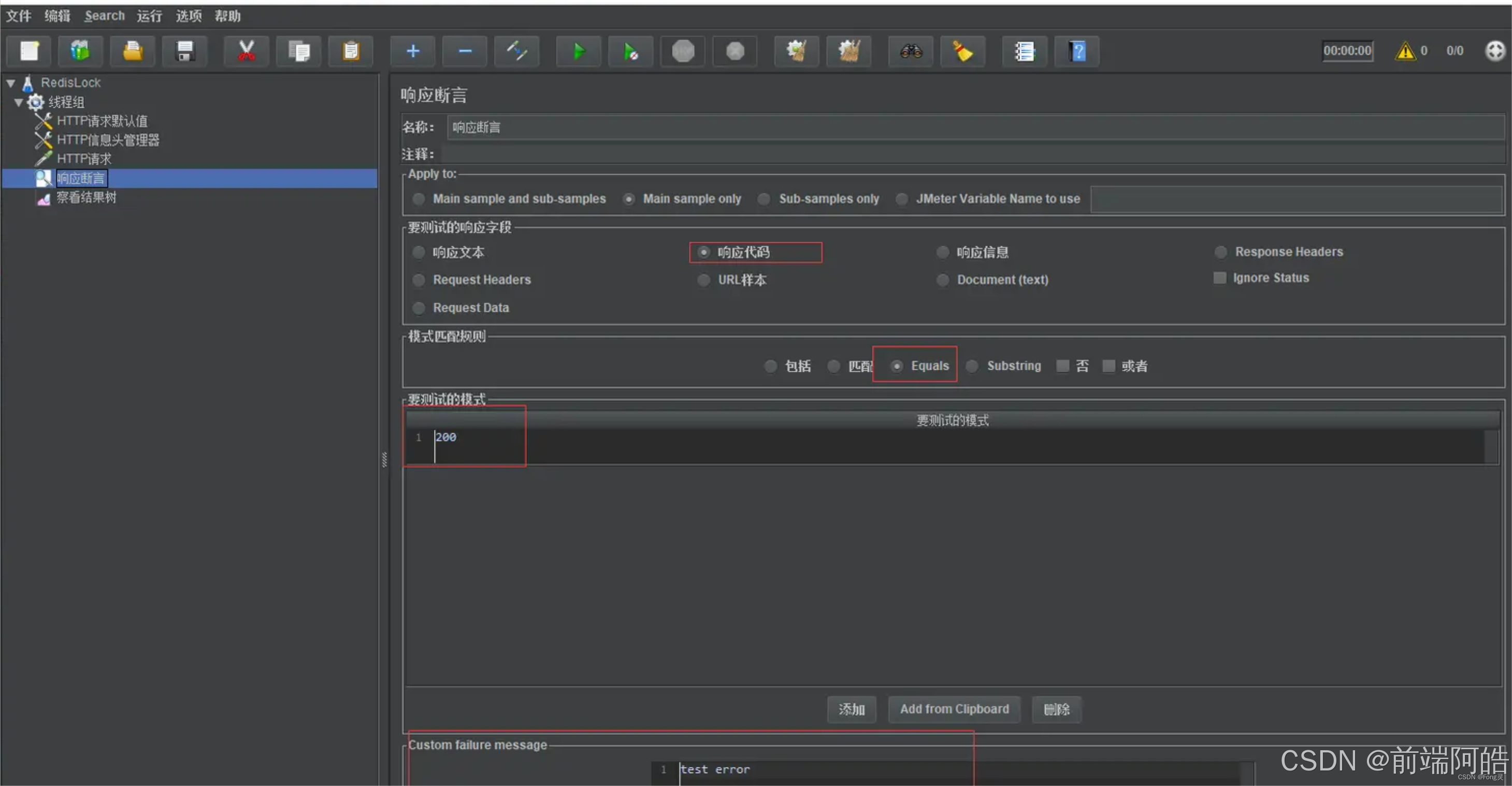Open the Function Helper list icon
The width and height of the screenshot is (1512, 786).
[x=1024, y=52]
